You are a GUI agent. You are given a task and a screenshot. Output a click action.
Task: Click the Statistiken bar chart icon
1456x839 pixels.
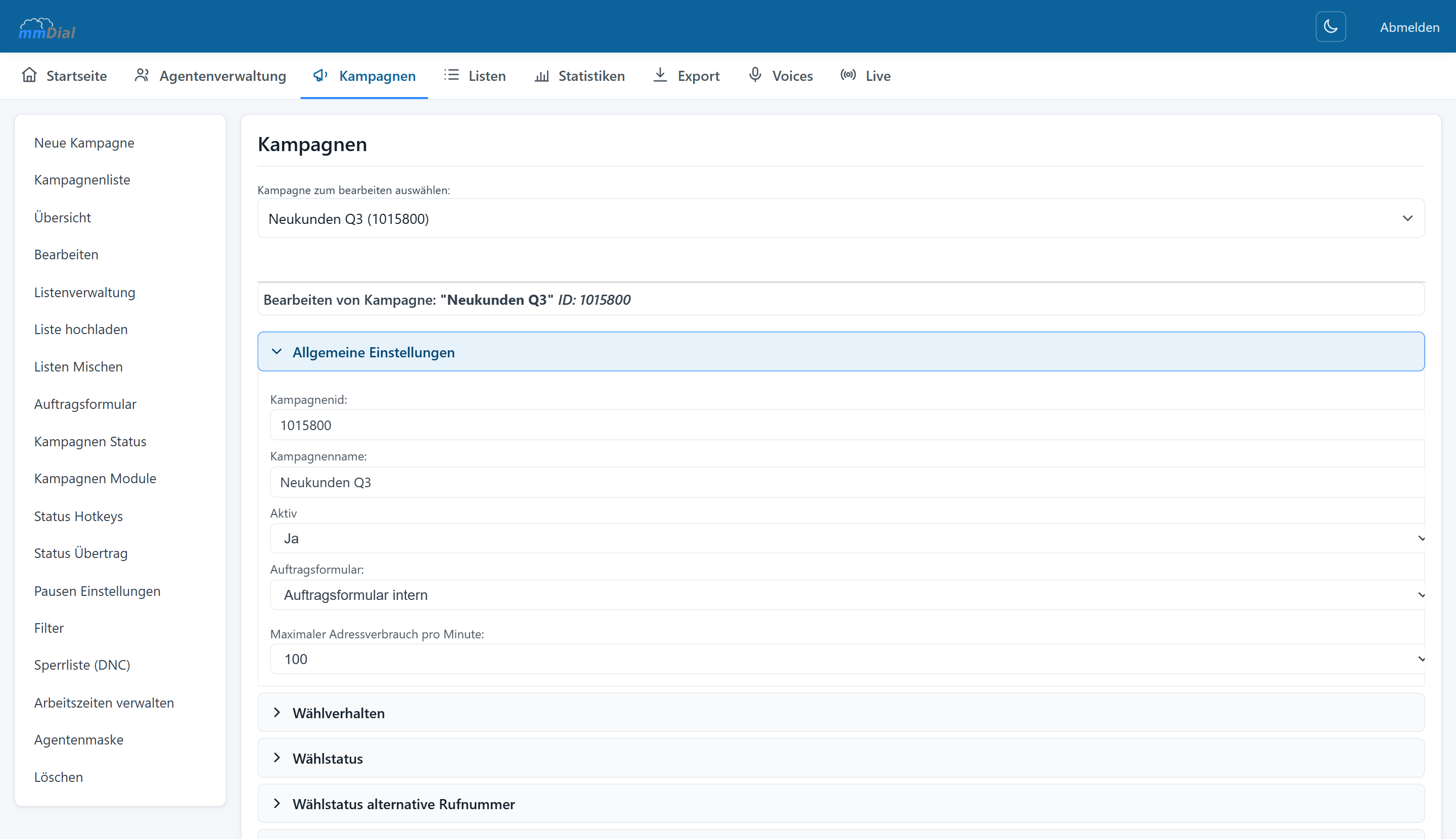click(x=541, y=75)
